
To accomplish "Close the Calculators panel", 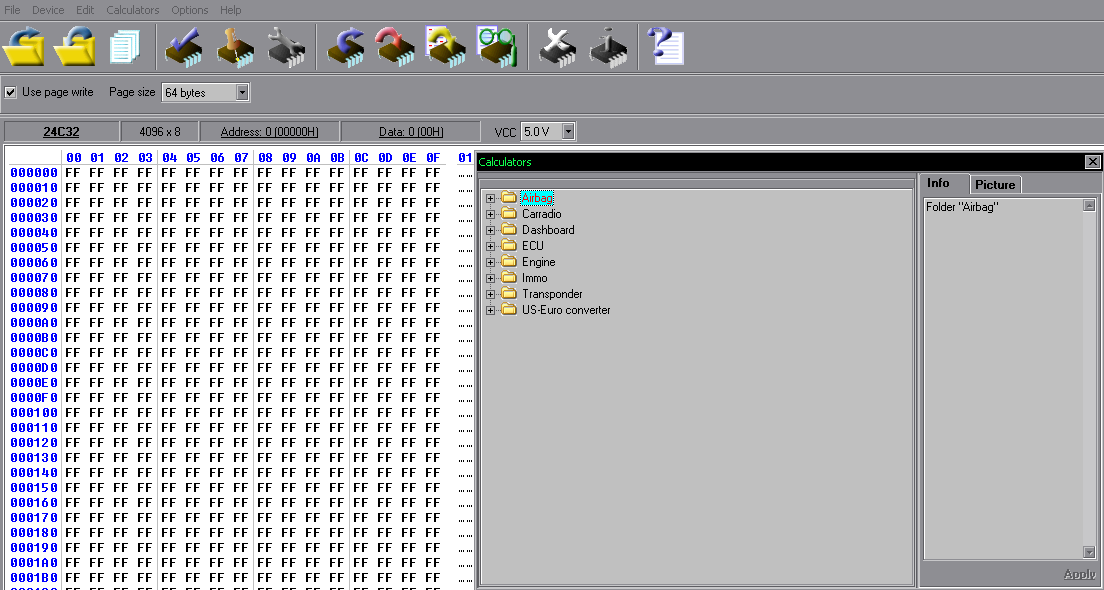I will 1093,162.
